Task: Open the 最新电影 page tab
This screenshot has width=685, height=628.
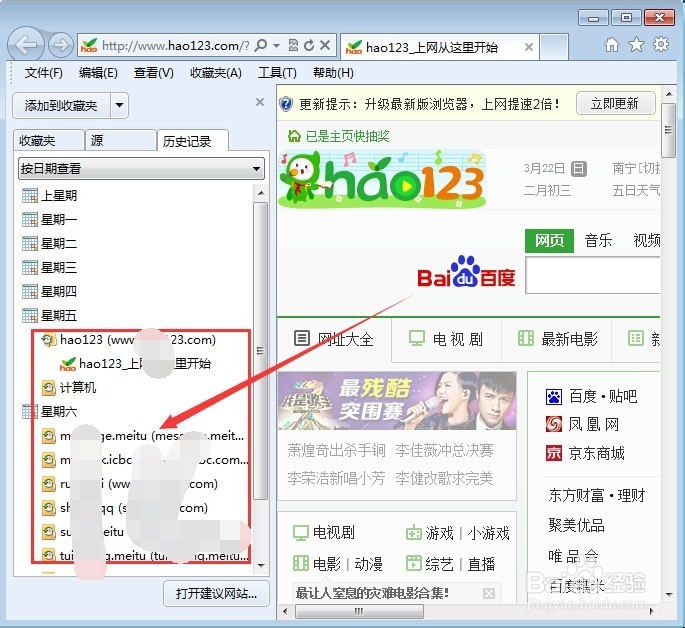Action: coord(557,339)
